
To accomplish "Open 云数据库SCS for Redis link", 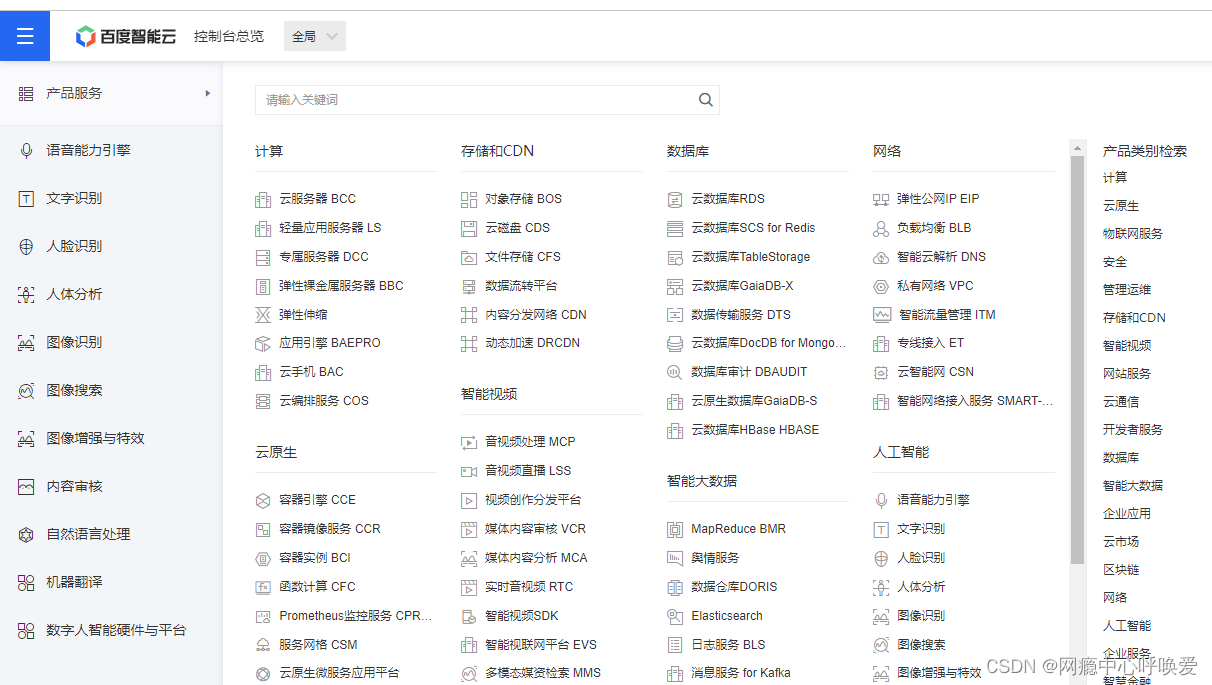I will point(753,228).
